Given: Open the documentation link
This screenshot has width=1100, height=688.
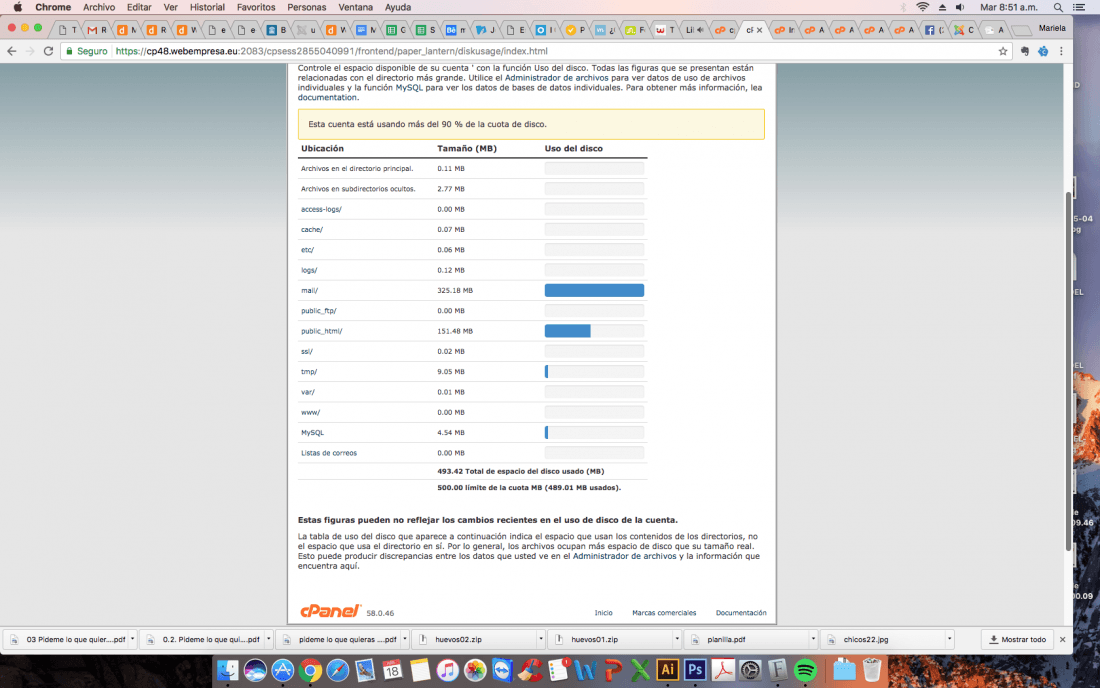Looking at the screenshot, I should tap(328, 97).
